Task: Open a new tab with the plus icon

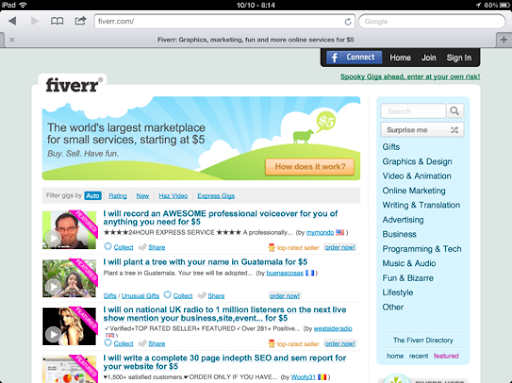Action: click(504, 40)
